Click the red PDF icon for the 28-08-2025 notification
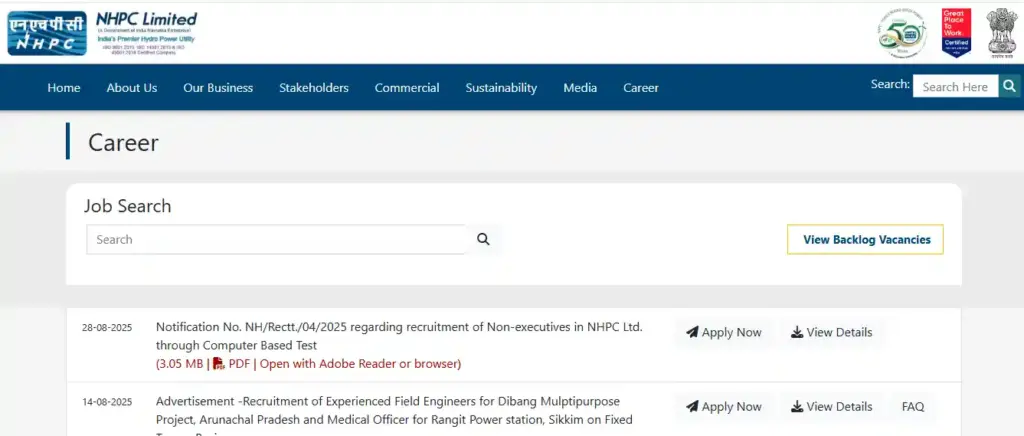The width and height of the screenshot is (1024, 436). click(x=218, y=363)
